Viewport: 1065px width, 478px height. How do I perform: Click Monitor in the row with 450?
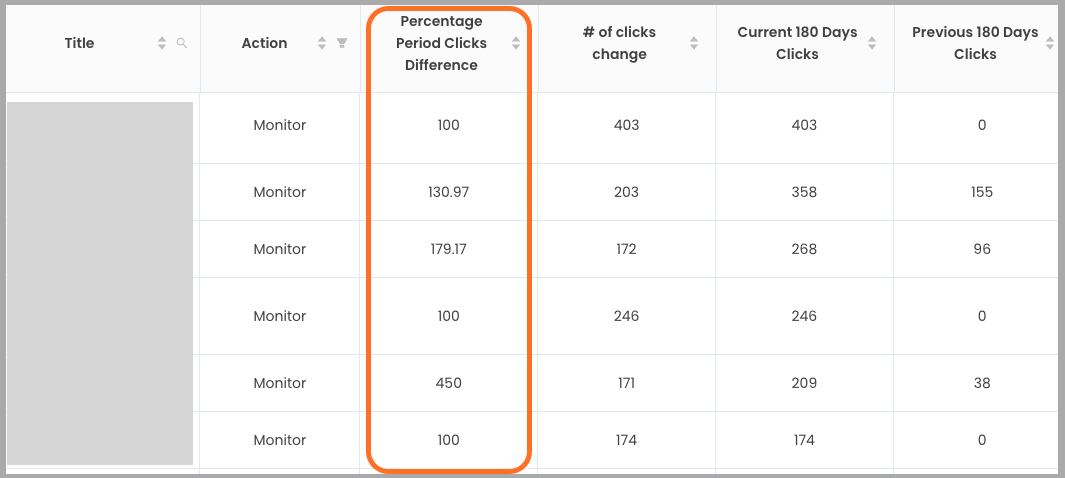point(279,383)
